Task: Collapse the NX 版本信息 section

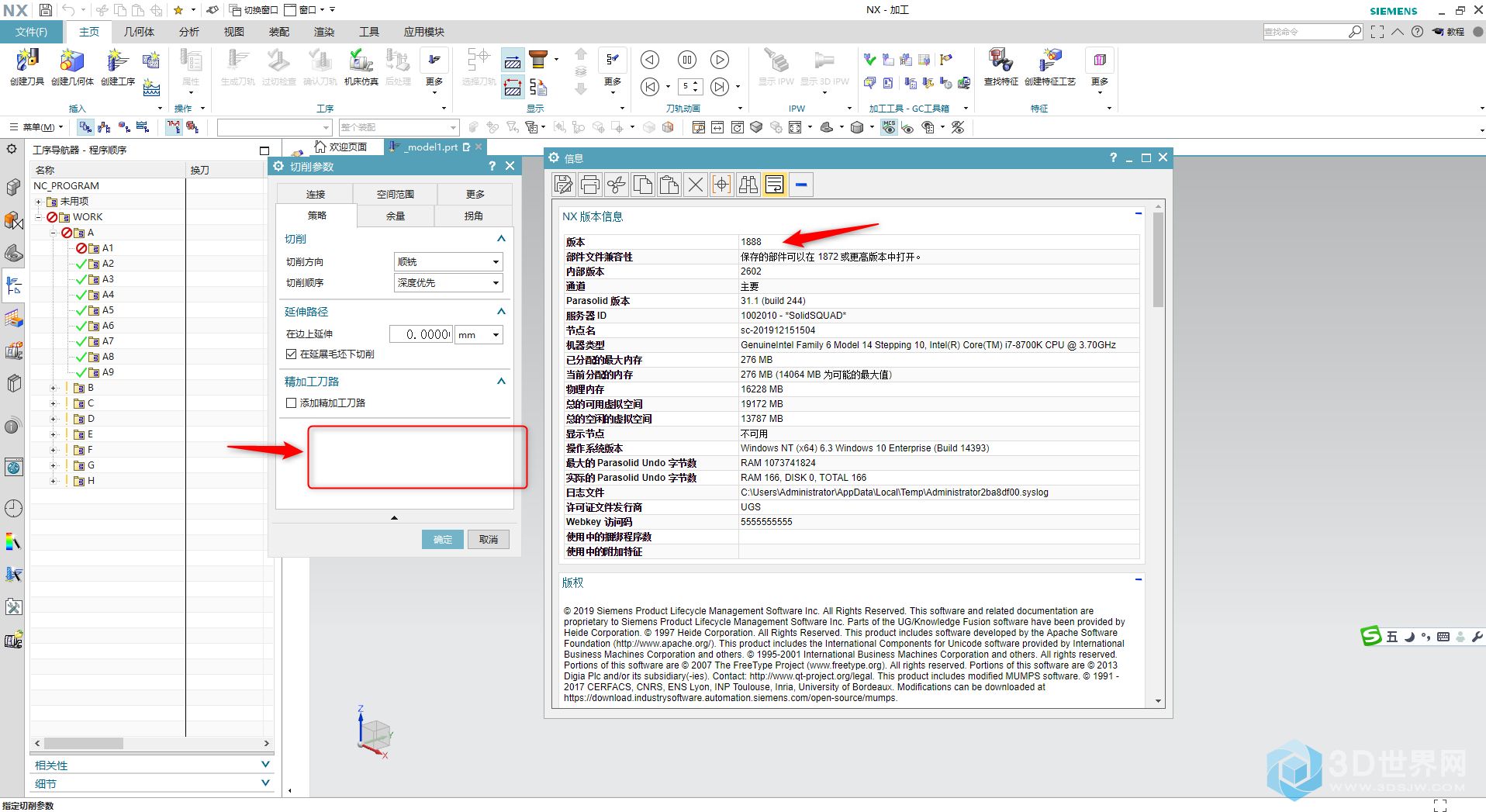Action: pos(1139,213)
